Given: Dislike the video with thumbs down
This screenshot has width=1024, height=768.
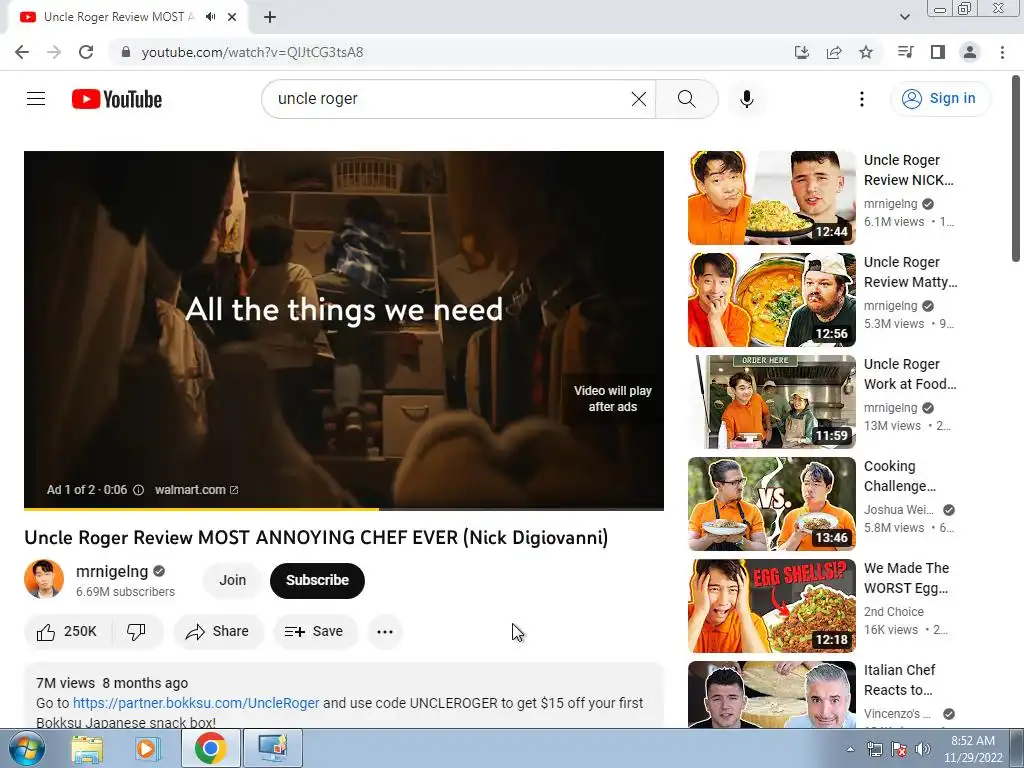Looking at the screenshot, I should [136, 632].
